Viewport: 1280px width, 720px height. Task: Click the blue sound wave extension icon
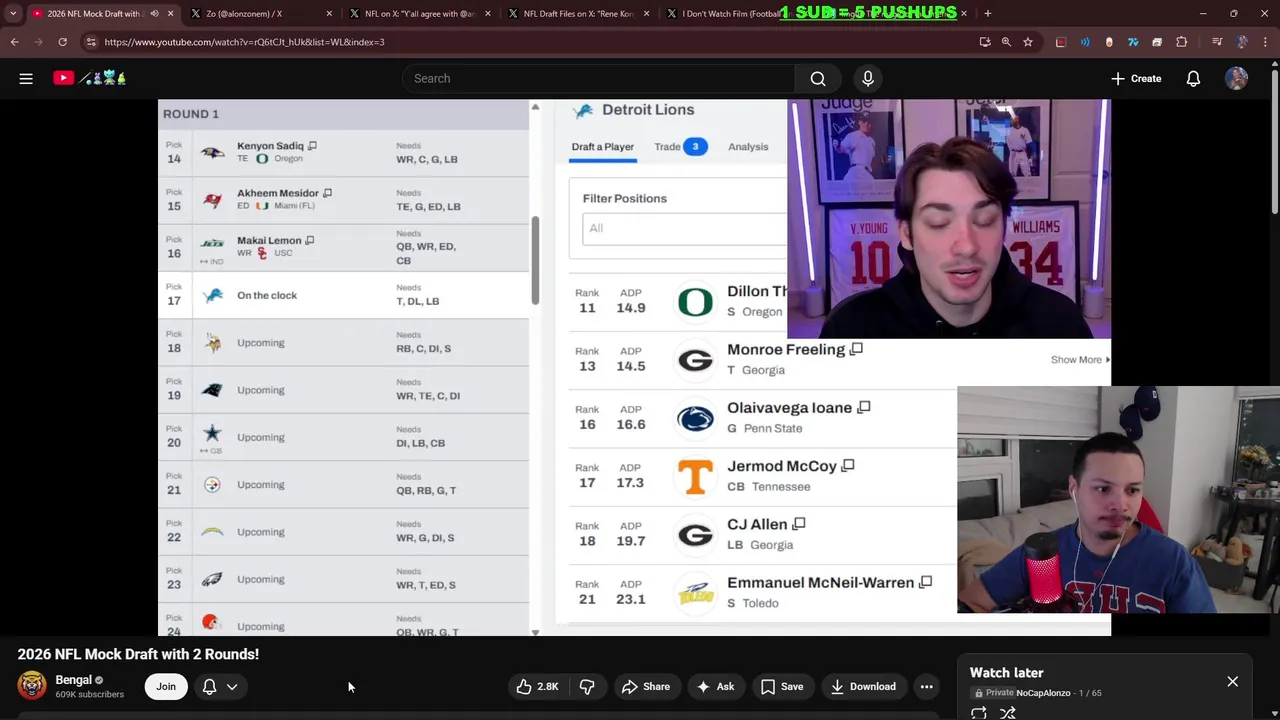coord(1085,42)
